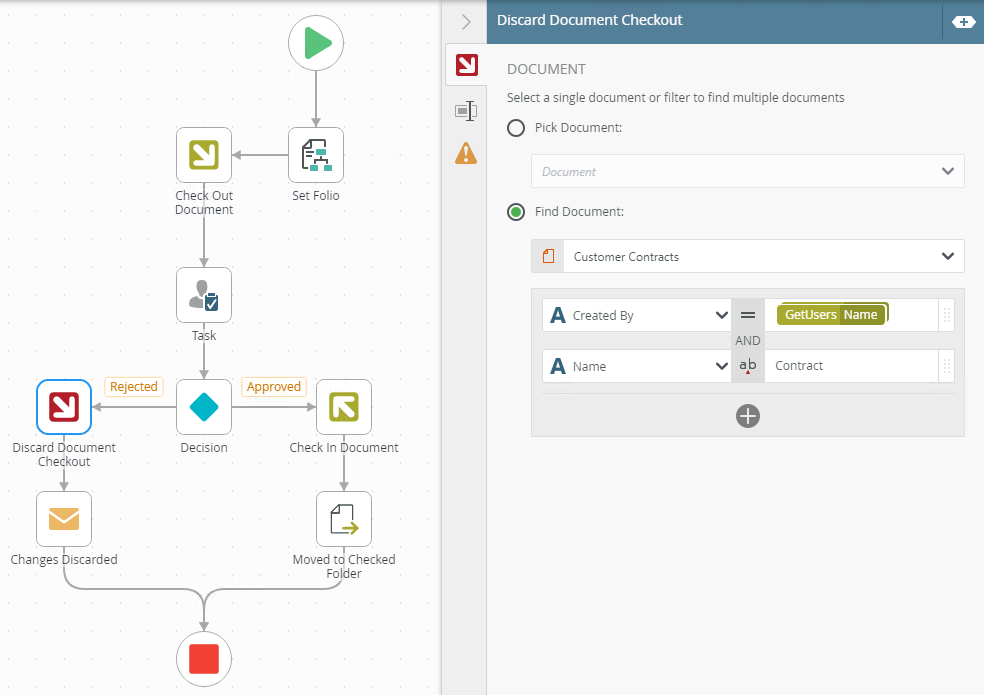Select the Moved to Checked Folder step
Image resolution: width=984 pixels, height=695 pixels.
[x=344, y=519]
